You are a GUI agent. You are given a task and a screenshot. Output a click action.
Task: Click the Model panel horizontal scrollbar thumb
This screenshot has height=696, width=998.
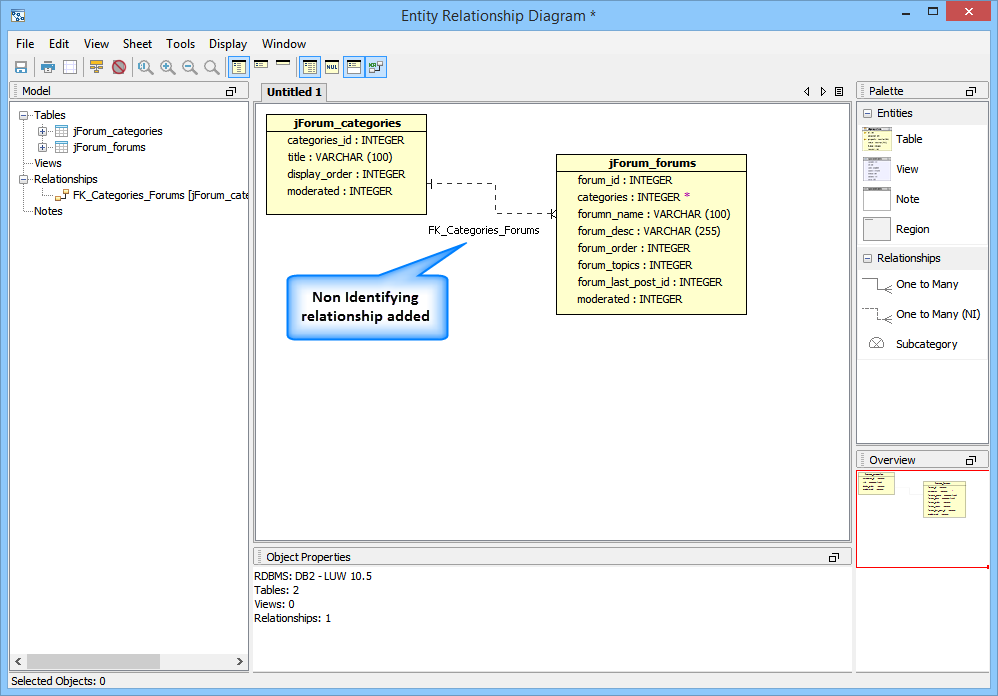93,662
